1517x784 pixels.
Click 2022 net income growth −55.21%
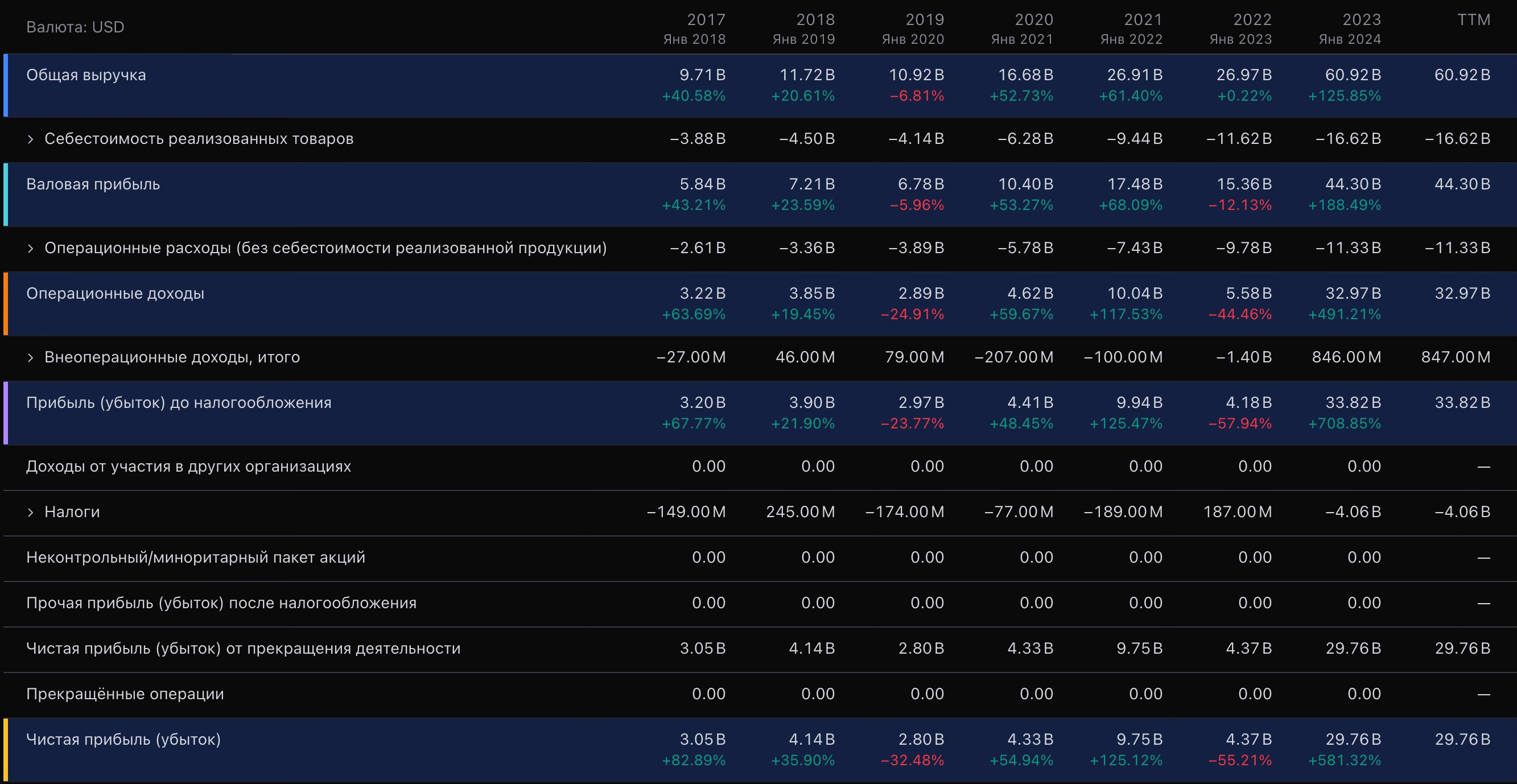(1240, 761)
